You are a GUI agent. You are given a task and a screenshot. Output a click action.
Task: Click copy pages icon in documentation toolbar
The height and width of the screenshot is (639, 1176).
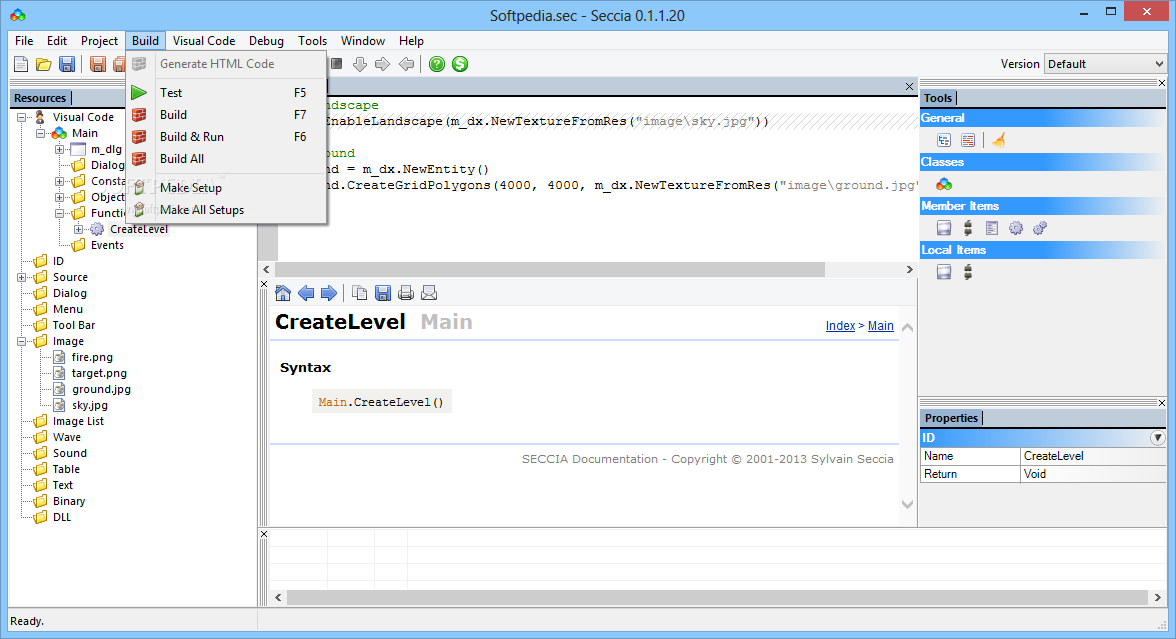[x=360, y=293]
